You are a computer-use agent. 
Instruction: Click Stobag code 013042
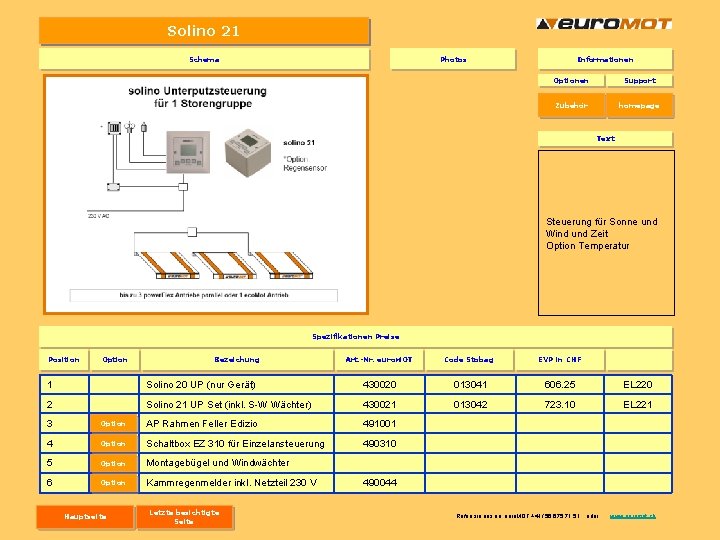[470, 405]
